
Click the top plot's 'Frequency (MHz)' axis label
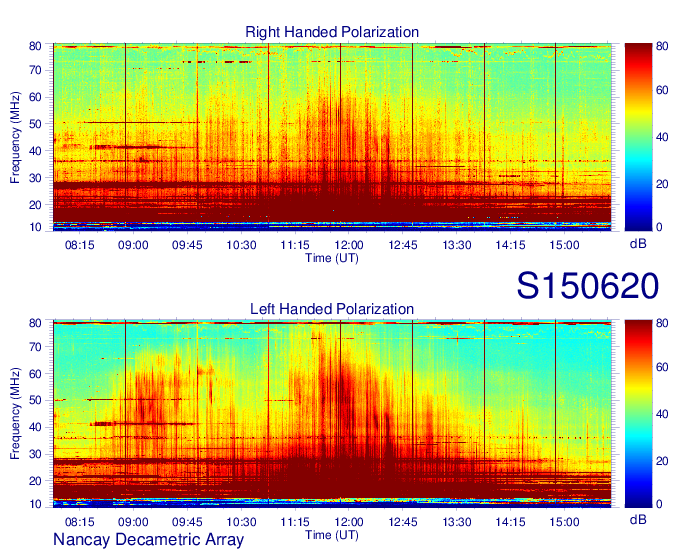15,137
